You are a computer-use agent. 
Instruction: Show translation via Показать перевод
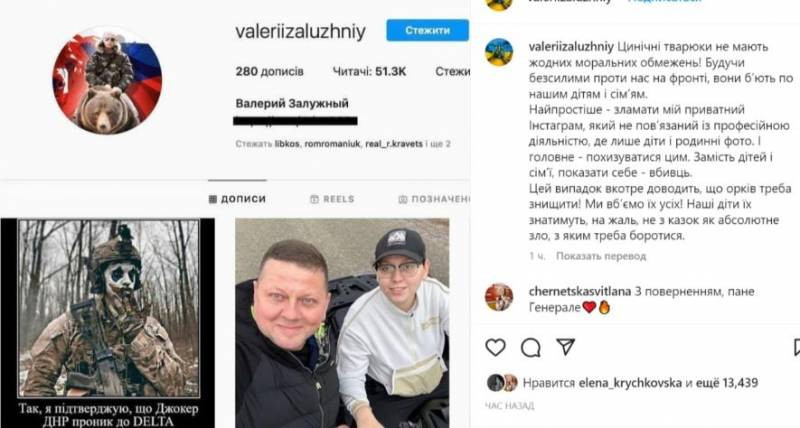pos(601,256)
